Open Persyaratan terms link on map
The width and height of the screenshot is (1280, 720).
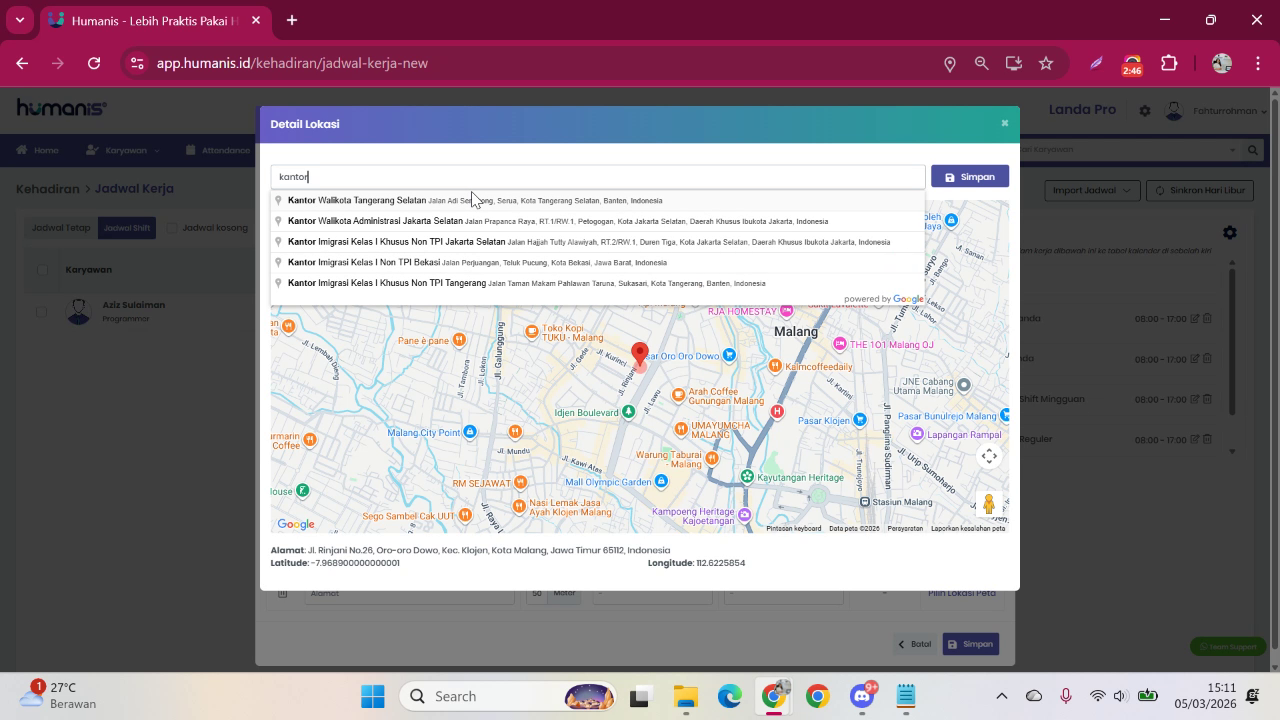(x=905, y=528)
